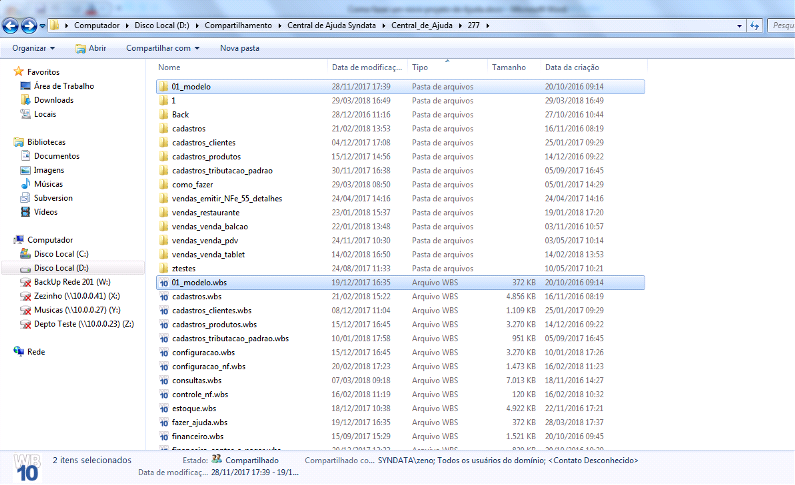Viewport: 795px width, 485px height.
Task: Click the Downloads icon in Favoritos
Action: pyautogui.click(x=25, y=100)
